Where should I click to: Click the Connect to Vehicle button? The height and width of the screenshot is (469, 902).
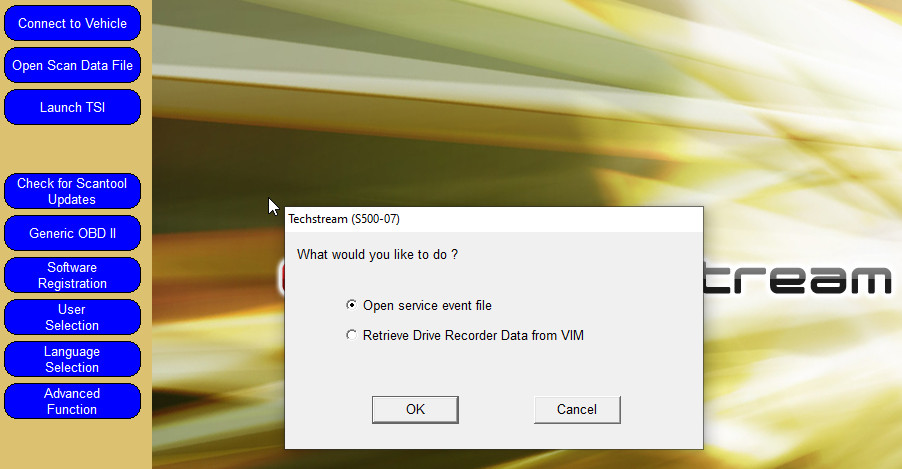coord(72,24)
